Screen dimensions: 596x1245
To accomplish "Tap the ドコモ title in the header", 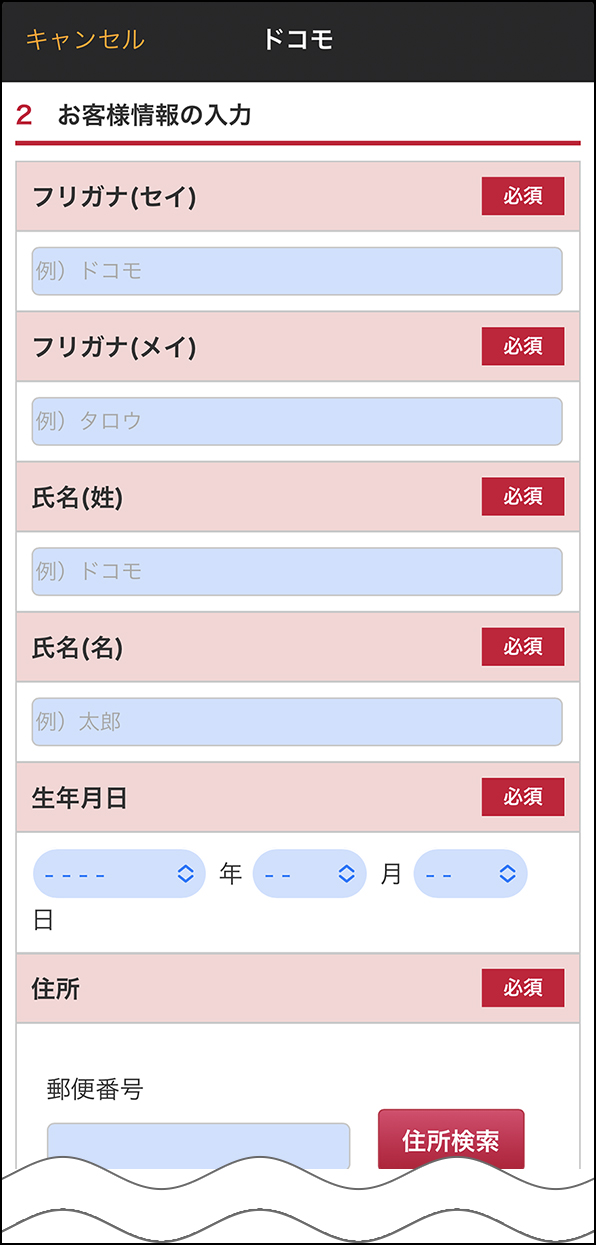I will click(x=298, y=39).
